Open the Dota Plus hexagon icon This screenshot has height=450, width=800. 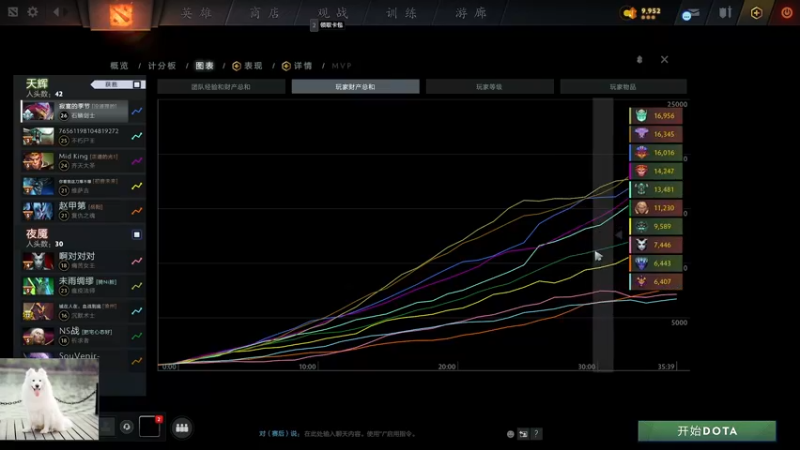(756, 13)
